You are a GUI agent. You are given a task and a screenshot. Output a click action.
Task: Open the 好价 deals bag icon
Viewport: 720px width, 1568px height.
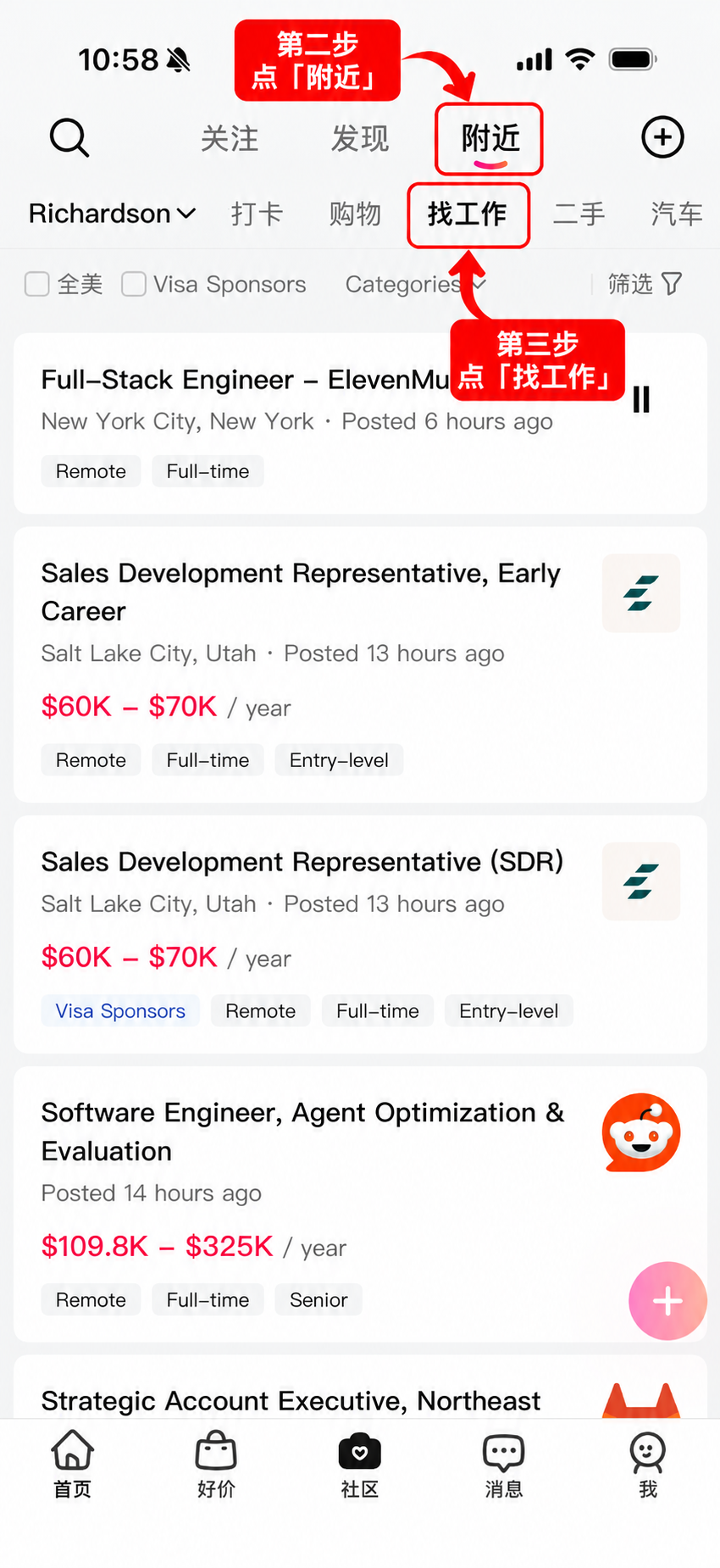[x=216, y=1449]
